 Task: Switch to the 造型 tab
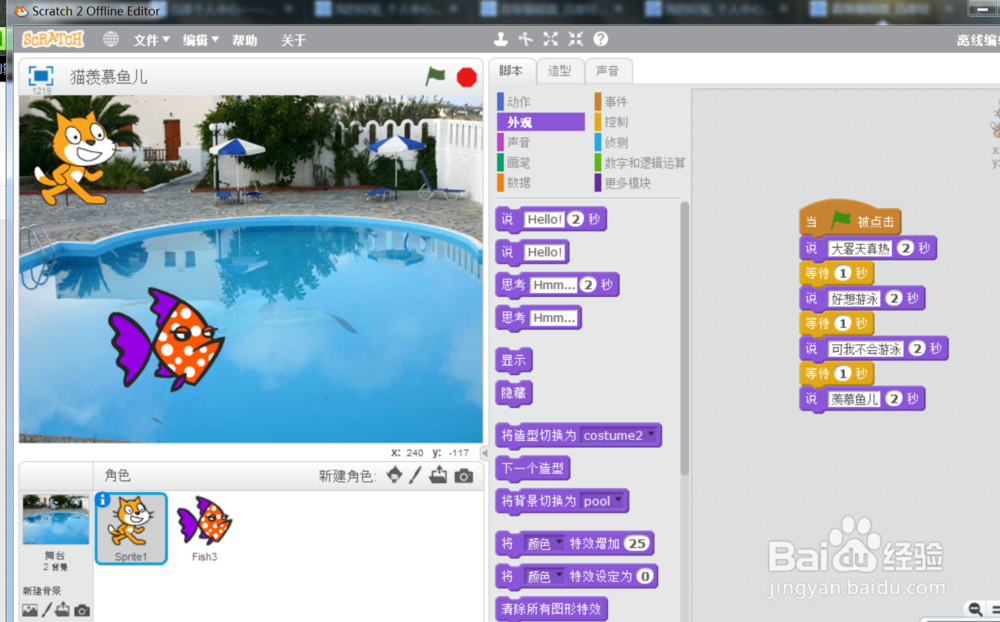pos(559,71)
